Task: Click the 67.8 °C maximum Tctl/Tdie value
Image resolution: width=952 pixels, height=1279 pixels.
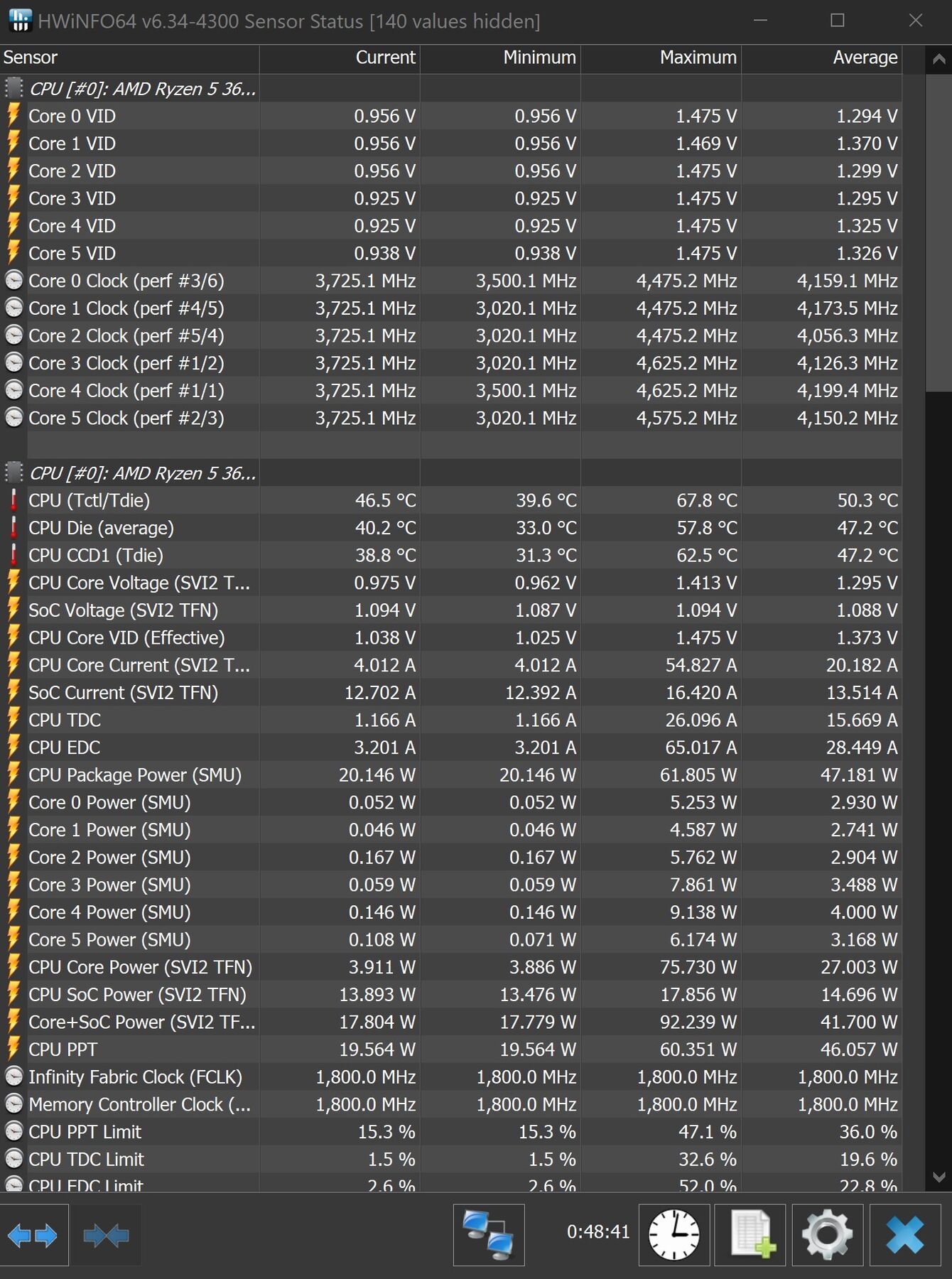Action: [707, 500]
